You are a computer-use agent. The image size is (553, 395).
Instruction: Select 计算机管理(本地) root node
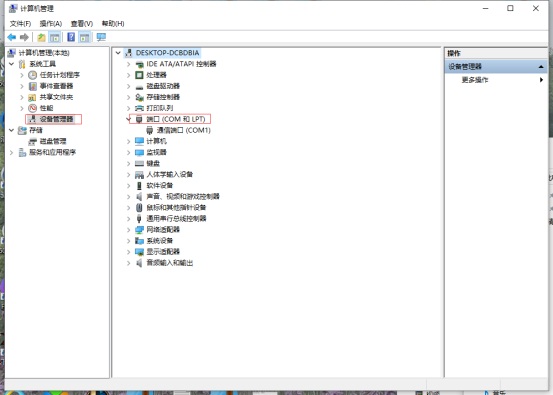[x=44, y=53]
